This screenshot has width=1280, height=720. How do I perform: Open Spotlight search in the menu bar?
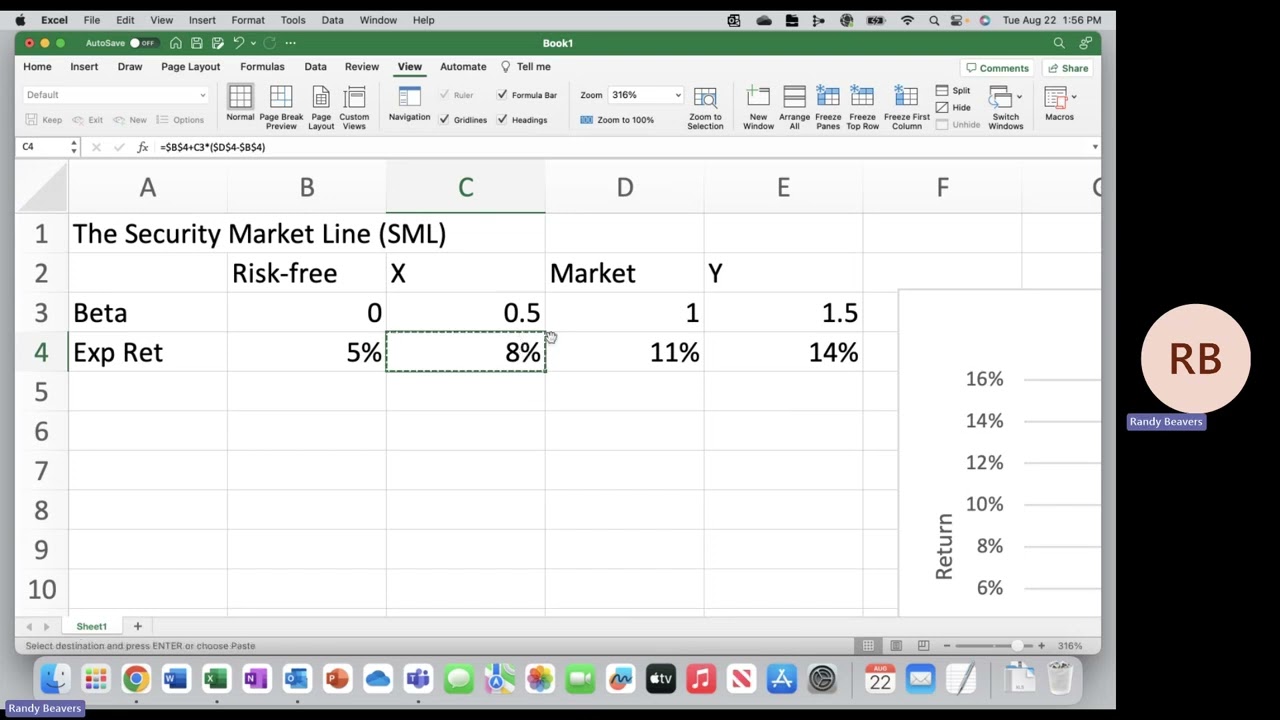pos(934,20)
